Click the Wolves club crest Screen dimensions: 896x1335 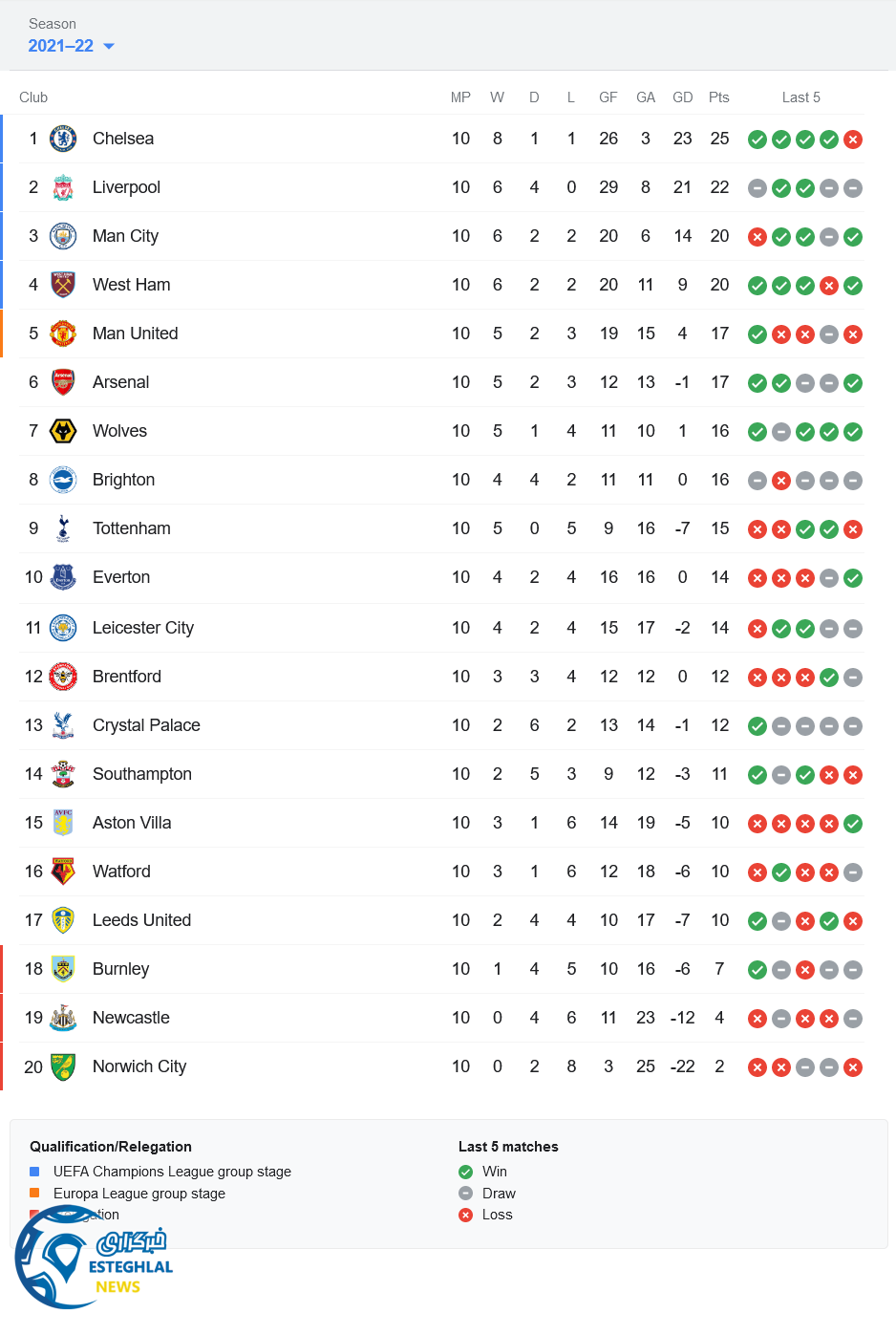[63, 431]
